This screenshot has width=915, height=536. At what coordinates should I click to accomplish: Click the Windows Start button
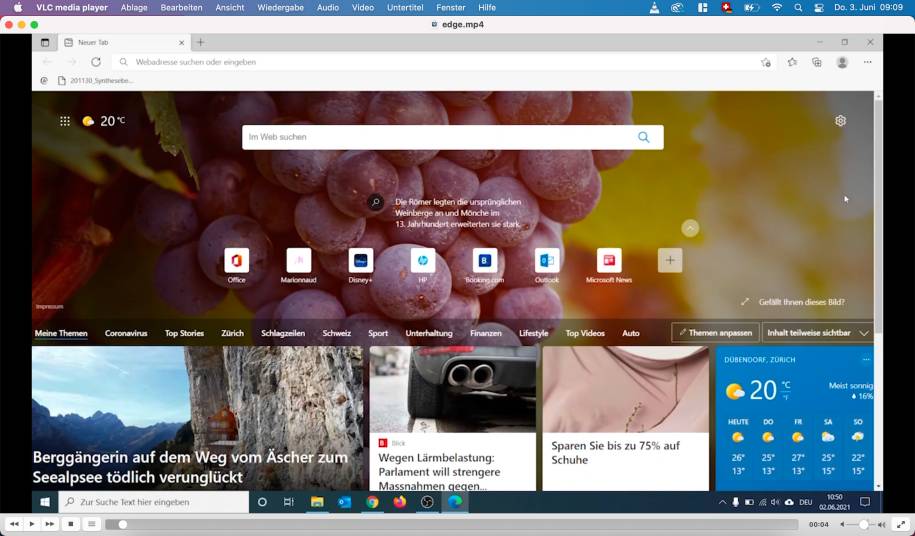coord(45,502)
